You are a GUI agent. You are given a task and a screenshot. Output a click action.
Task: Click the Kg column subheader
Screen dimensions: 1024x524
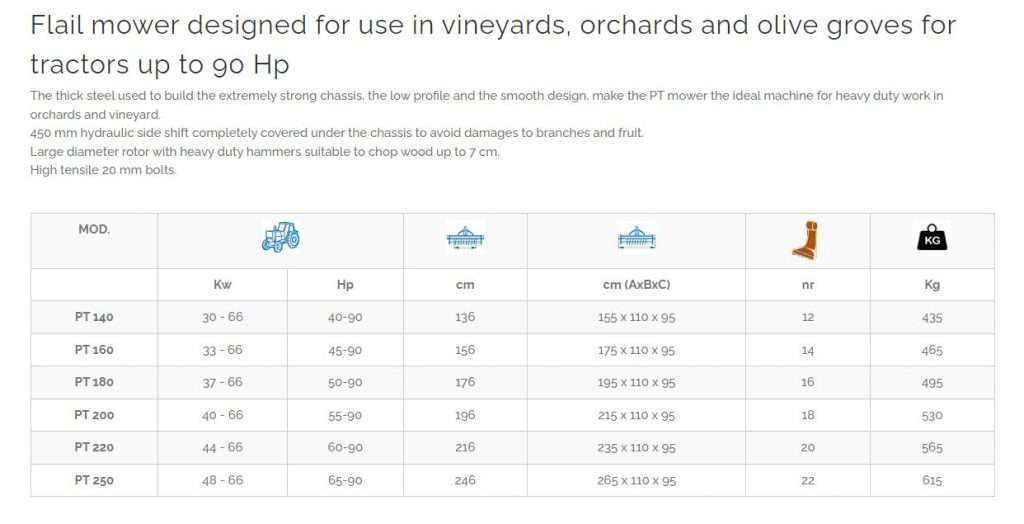pyautogui.click(x=932, y=285)
